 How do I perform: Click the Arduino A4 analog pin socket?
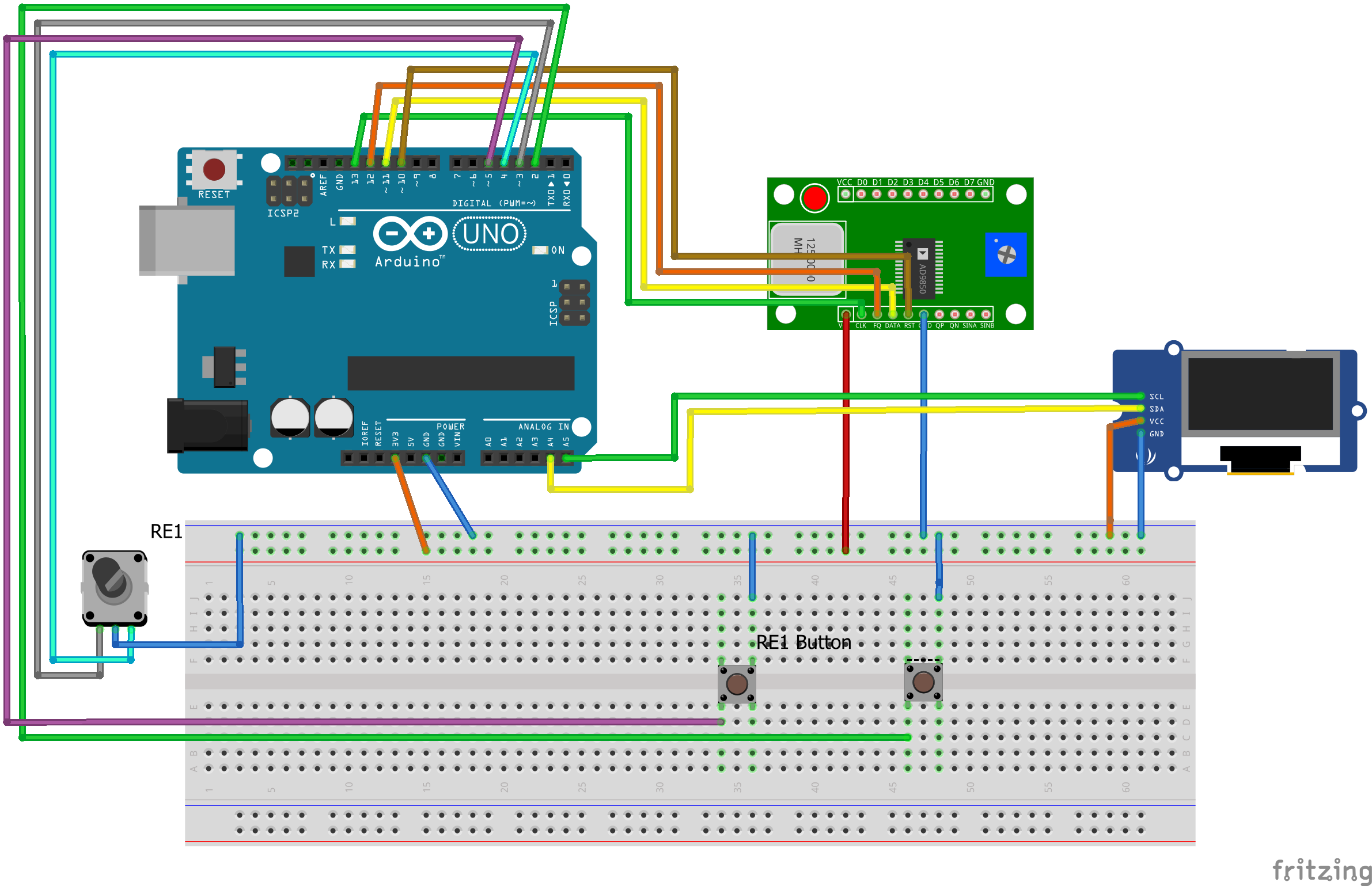coord(551,458)
